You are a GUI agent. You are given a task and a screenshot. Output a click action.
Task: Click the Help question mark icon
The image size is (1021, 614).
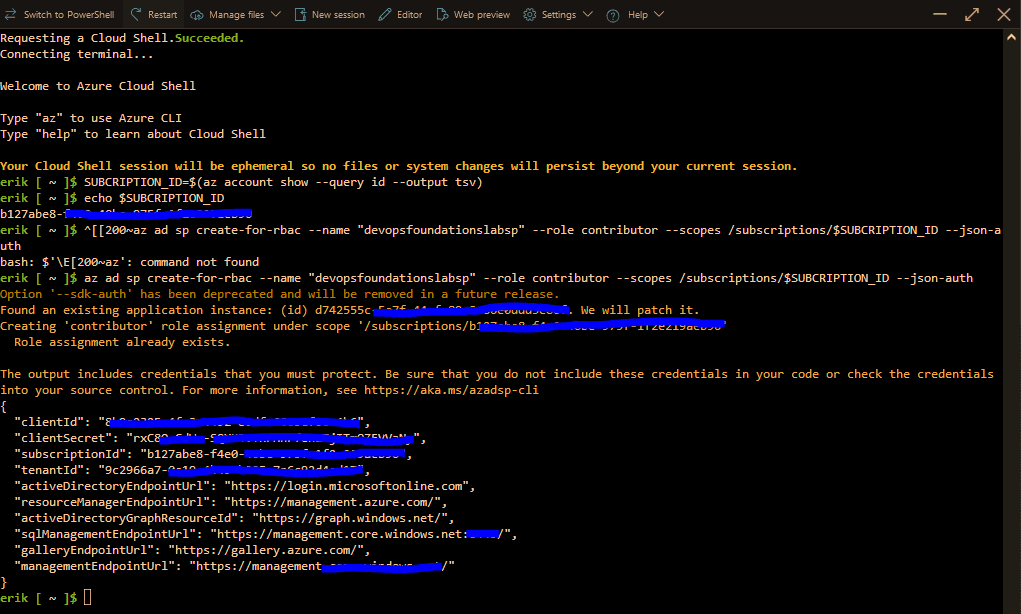coord(613,15)
